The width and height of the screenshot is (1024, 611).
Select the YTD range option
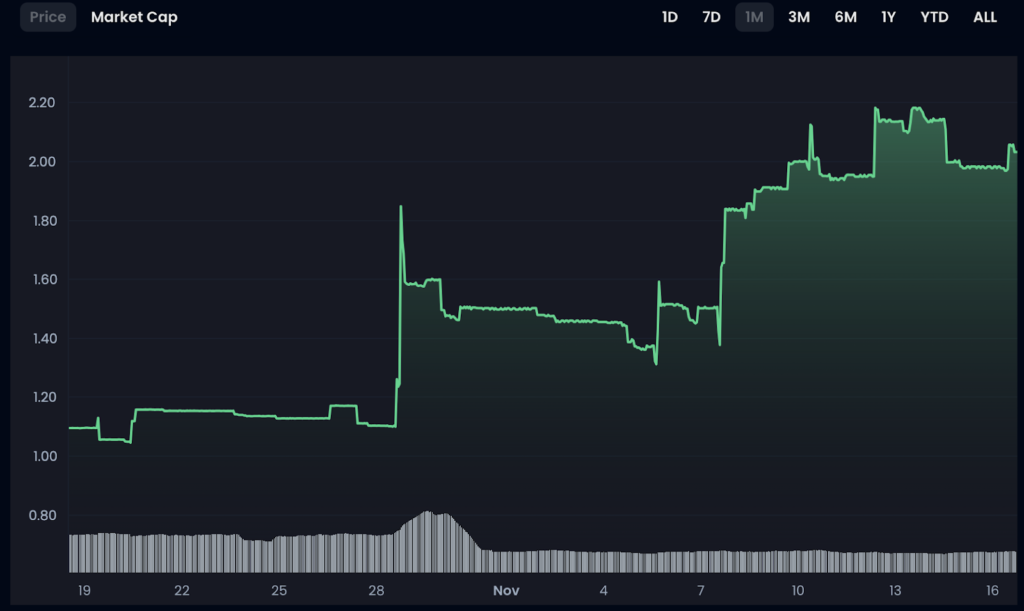click(934, 17)
